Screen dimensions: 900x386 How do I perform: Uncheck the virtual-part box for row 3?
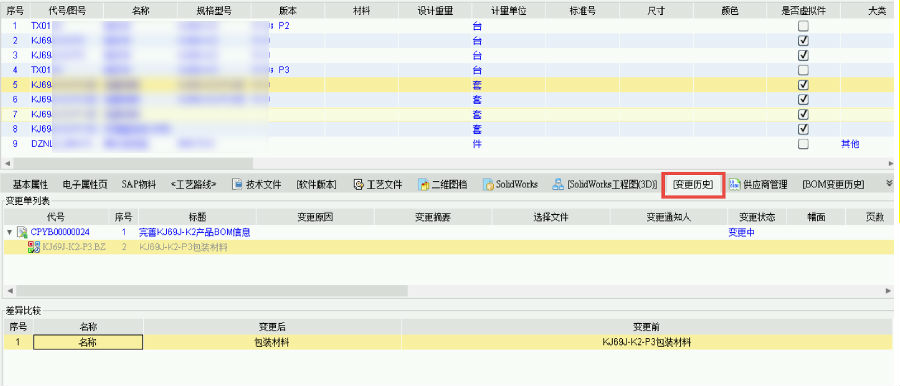804,55
